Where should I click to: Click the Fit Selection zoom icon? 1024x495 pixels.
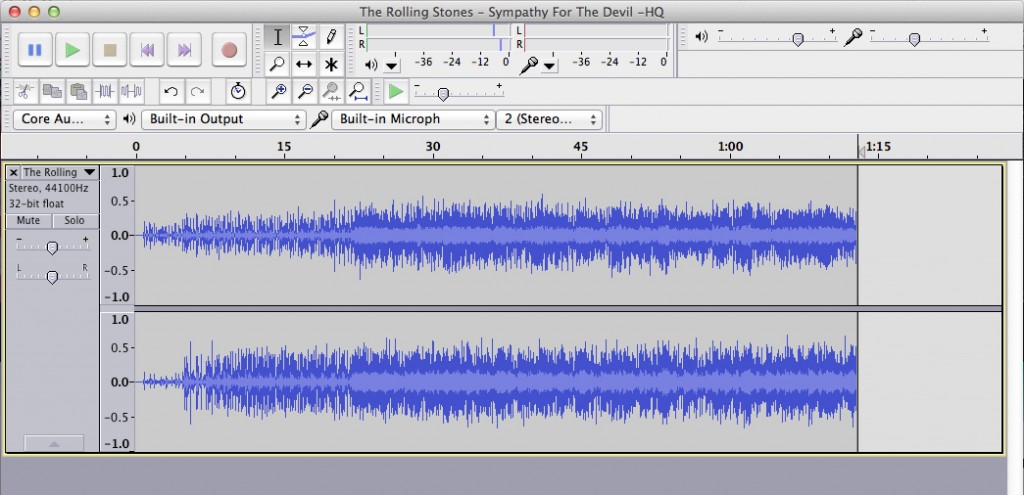(332, 91)
